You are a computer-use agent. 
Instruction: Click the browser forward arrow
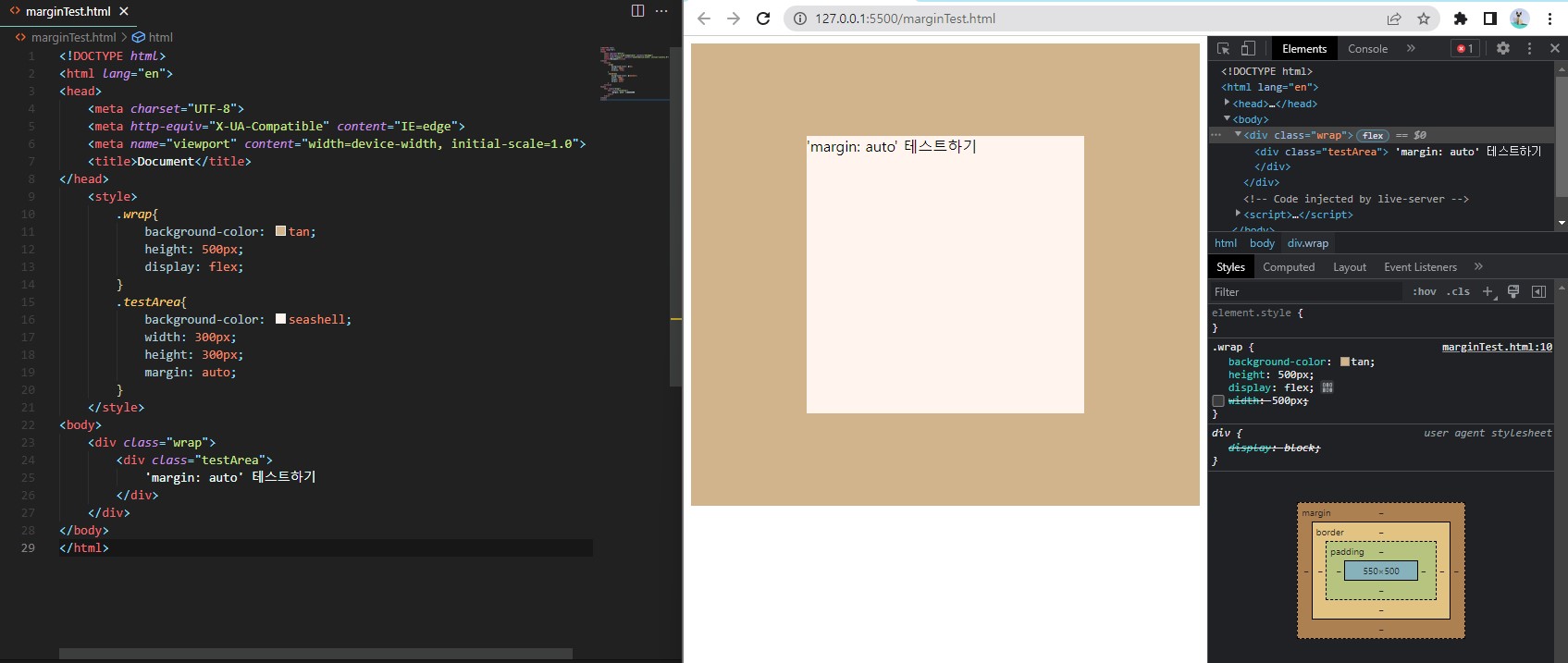pos(734,18)
